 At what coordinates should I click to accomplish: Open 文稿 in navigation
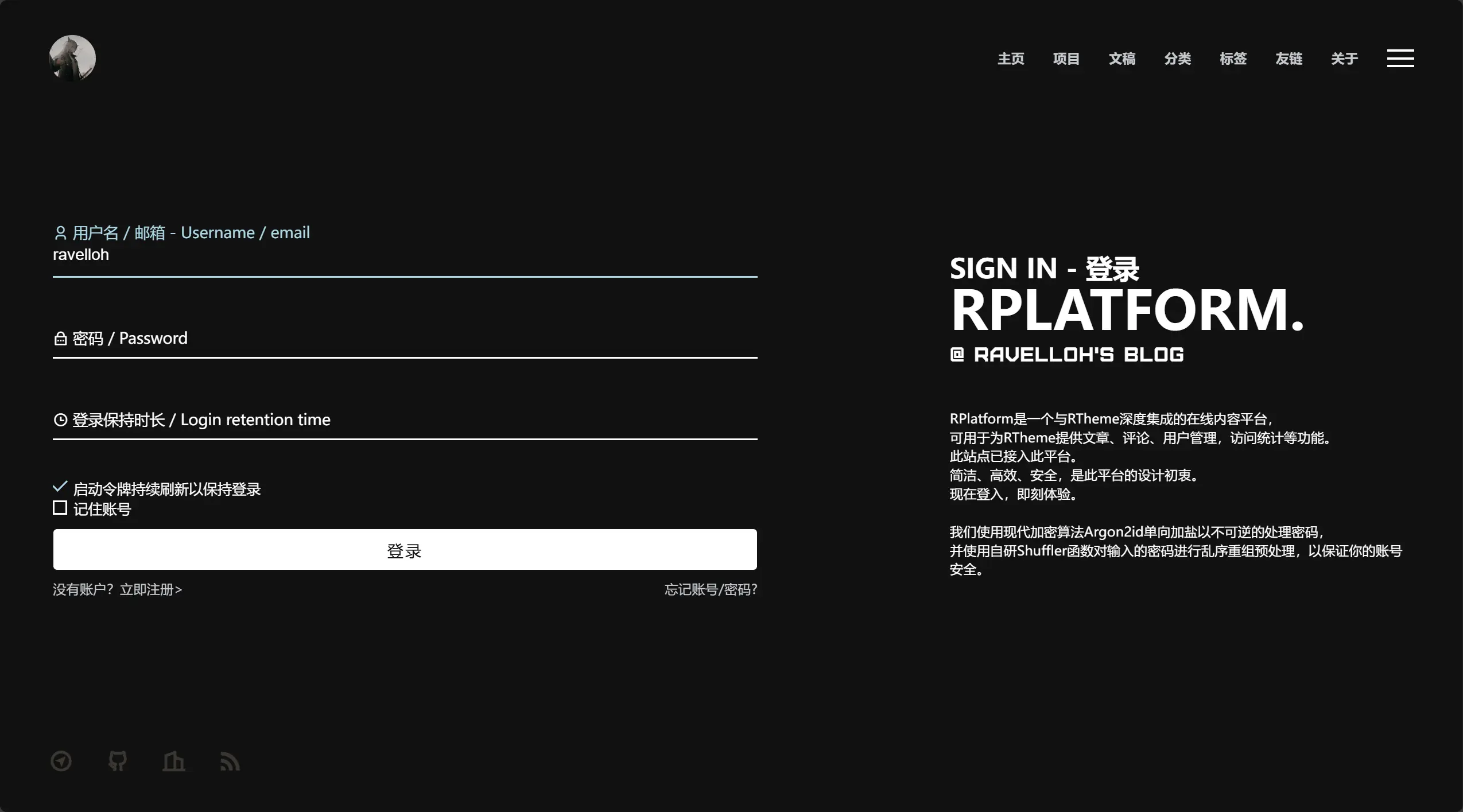coord(1122,59)
